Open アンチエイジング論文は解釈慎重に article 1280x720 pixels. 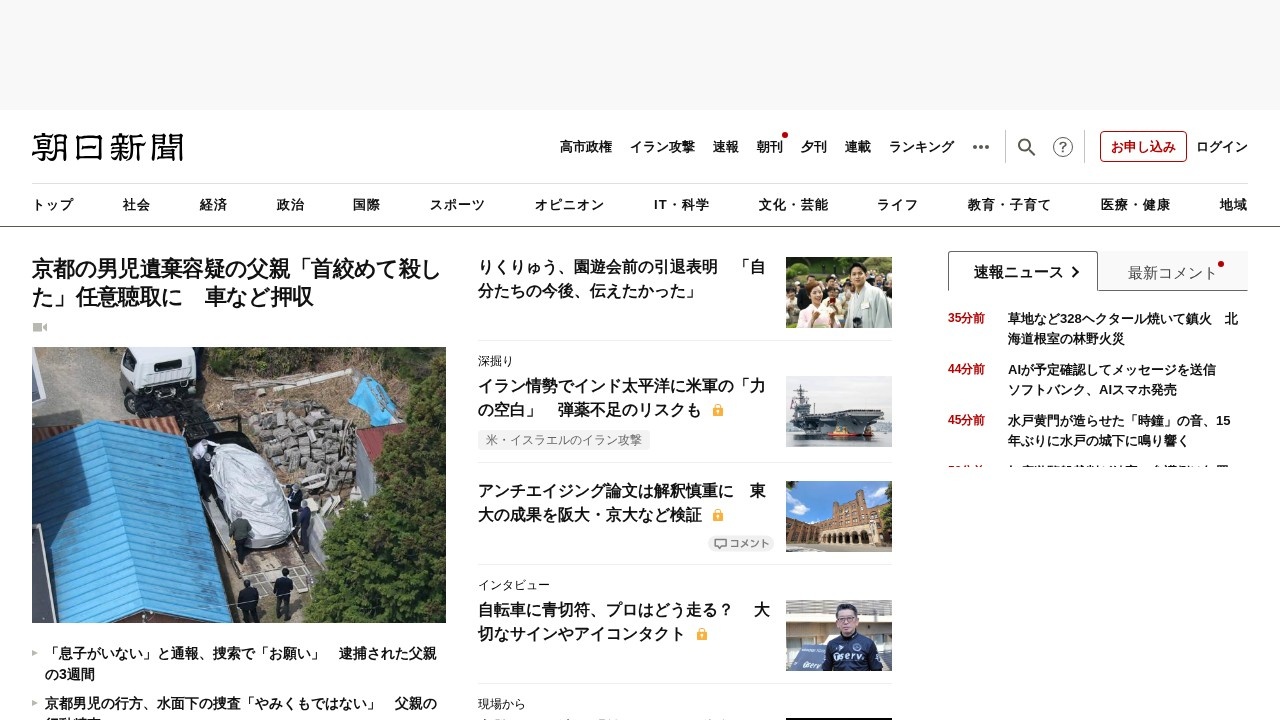click(622, 503)
